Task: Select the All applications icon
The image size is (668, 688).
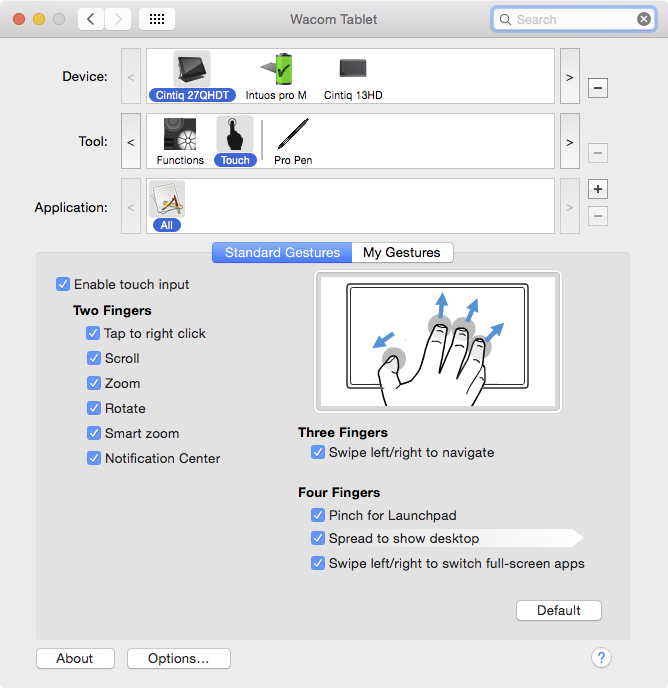Action: coord(167,199)
